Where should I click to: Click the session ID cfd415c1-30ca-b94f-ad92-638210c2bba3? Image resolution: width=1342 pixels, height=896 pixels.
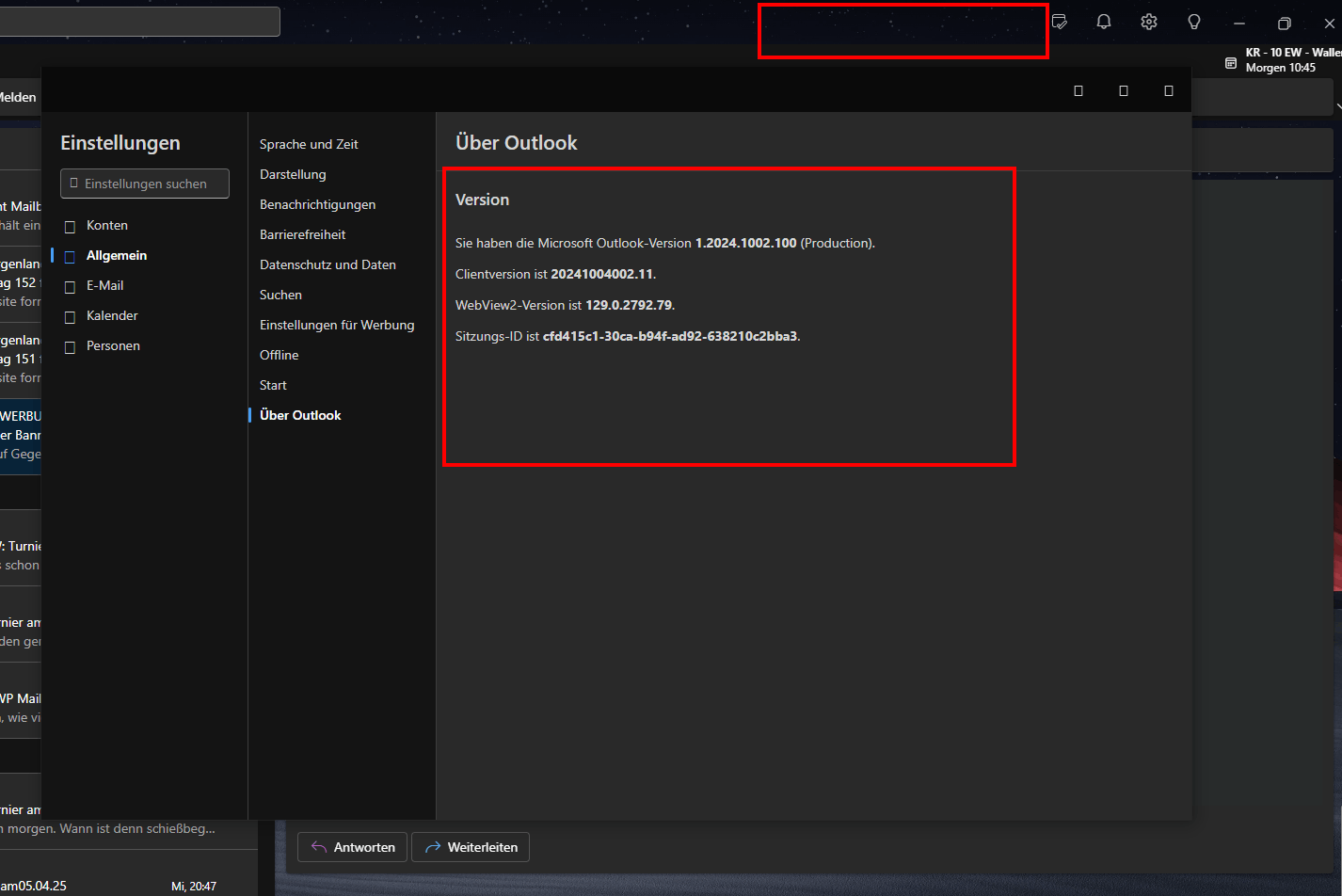(x=670, y=336)
